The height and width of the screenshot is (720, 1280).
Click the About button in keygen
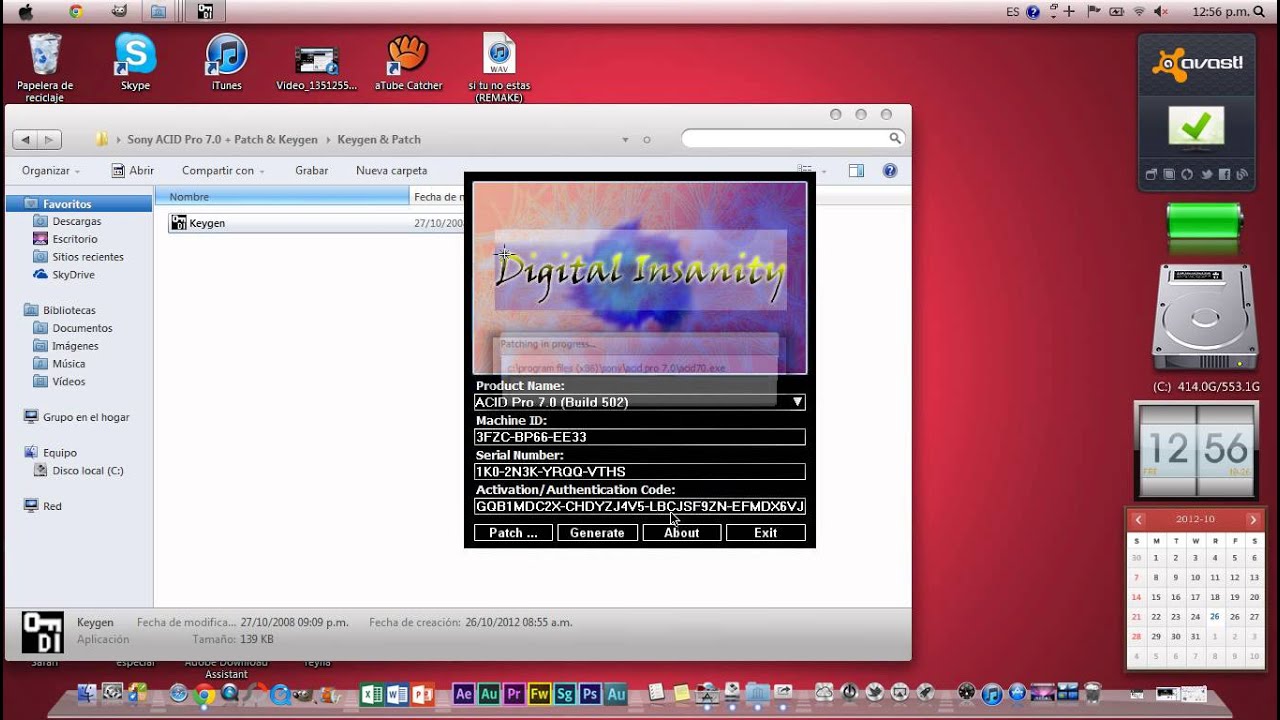click(682, 533)
